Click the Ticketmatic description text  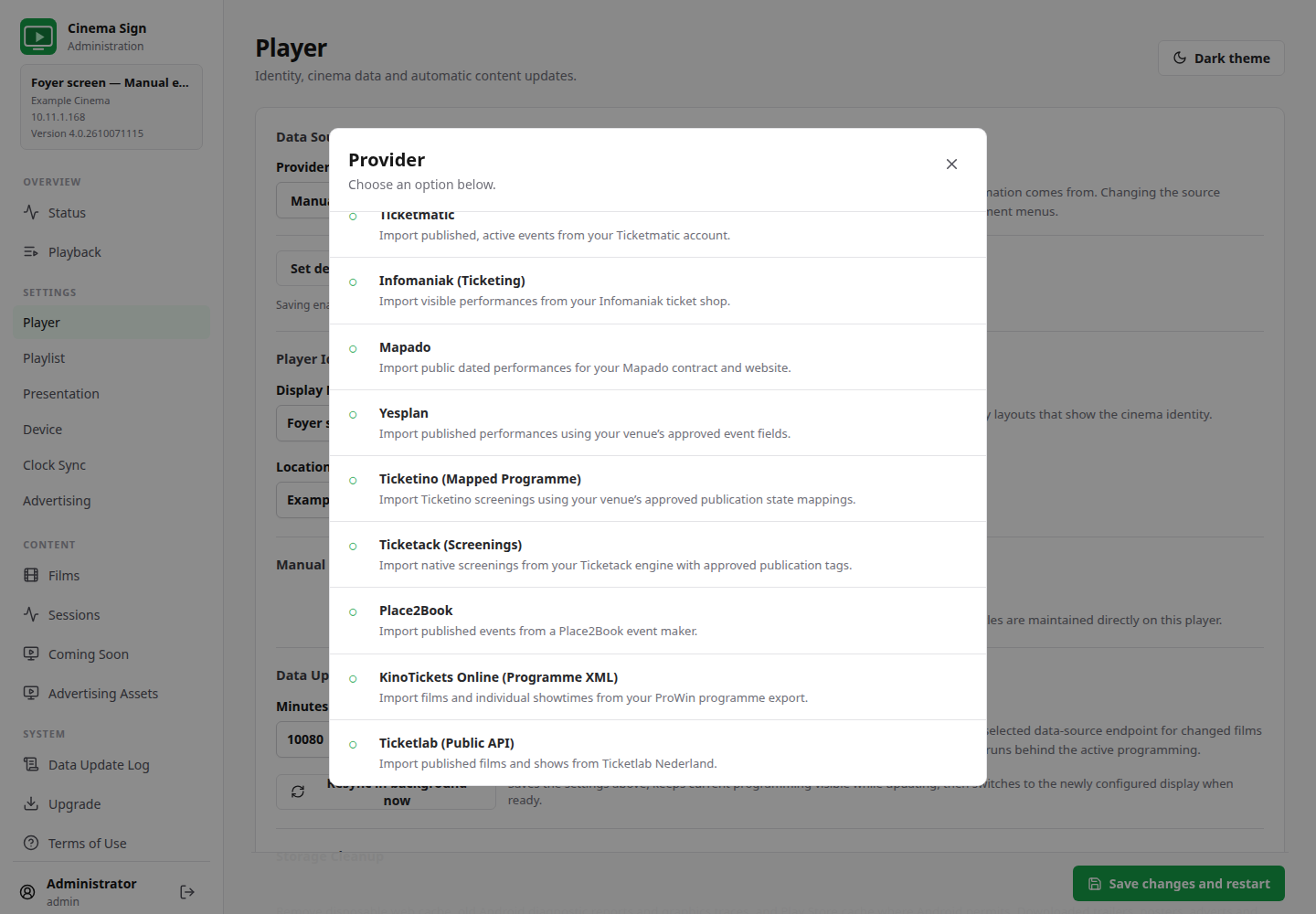click(555, 235)
